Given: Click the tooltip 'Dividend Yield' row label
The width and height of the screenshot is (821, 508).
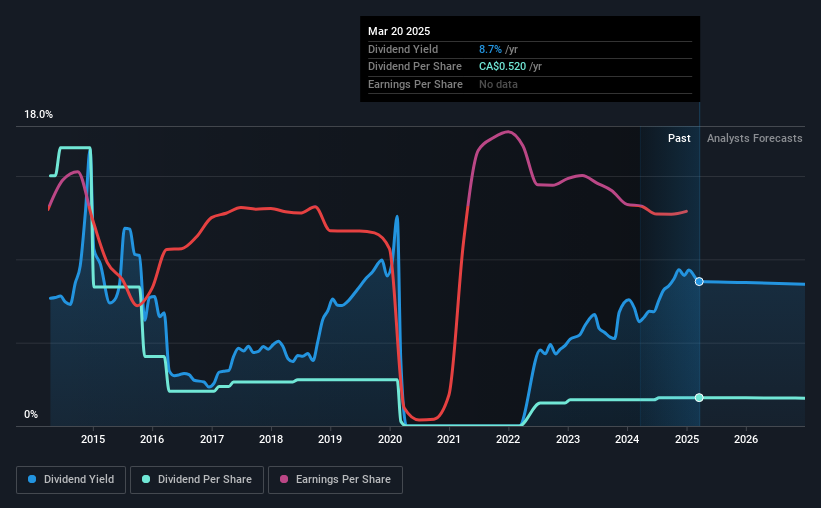Looking at the screenshot, I should [403, 49].
